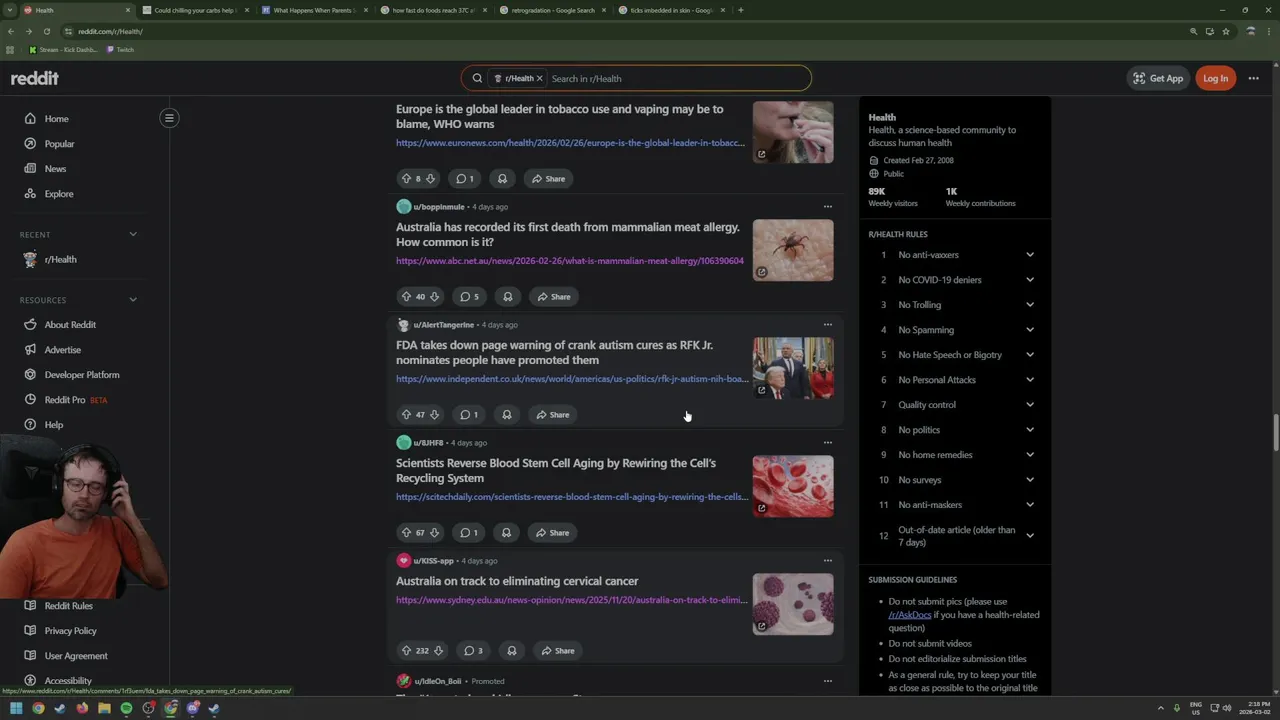The width and height of the screenshot is (1280, 720).
Task: Downvote the mammalian meat allergy post
Action: [434, 297]
